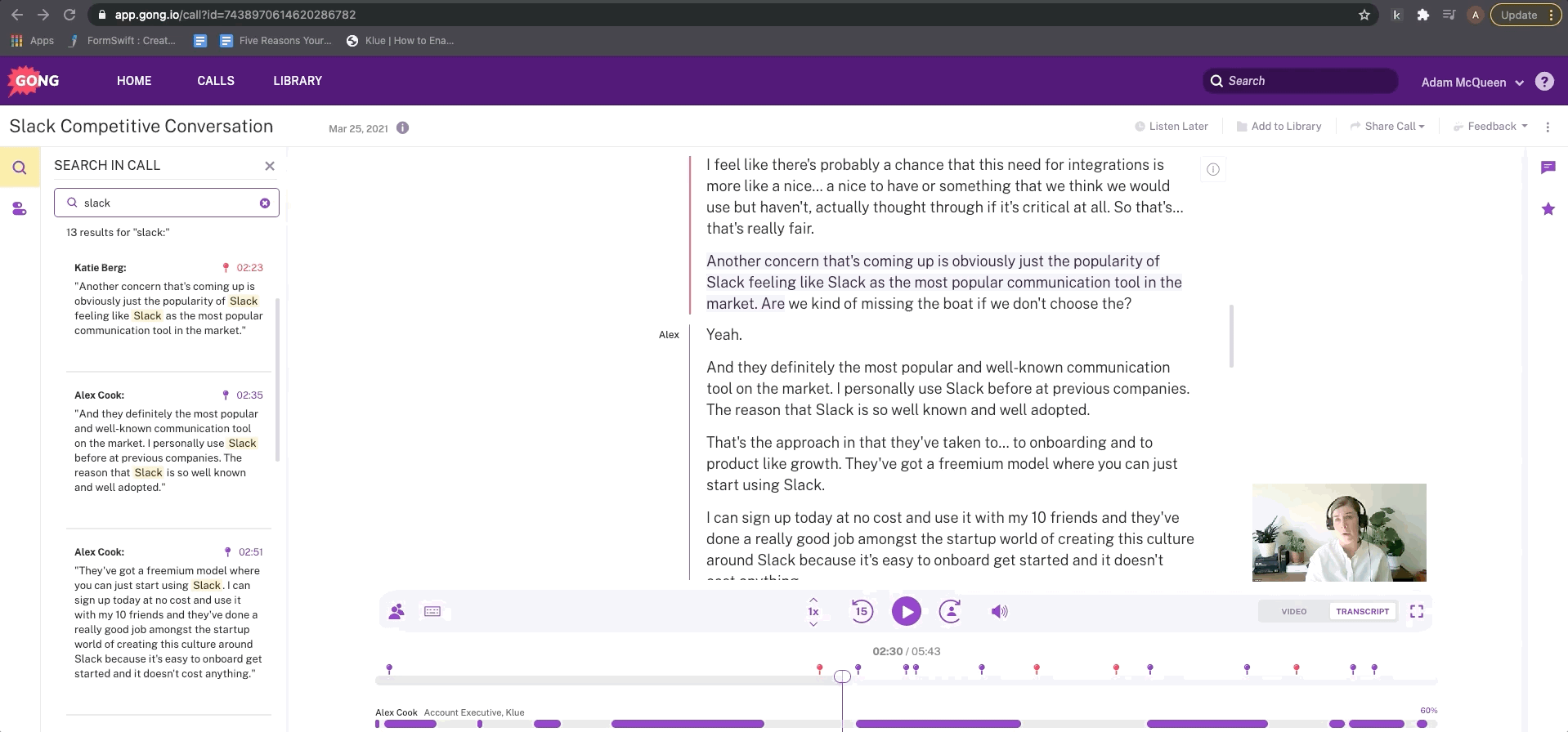
Task: Click the transcript scrollbar
Action: pos(1231,336)
